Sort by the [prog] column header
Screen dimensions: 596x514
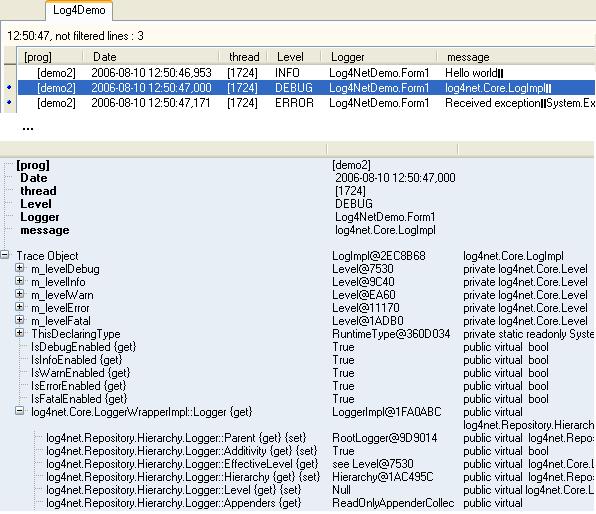click(x=38, y=57)
